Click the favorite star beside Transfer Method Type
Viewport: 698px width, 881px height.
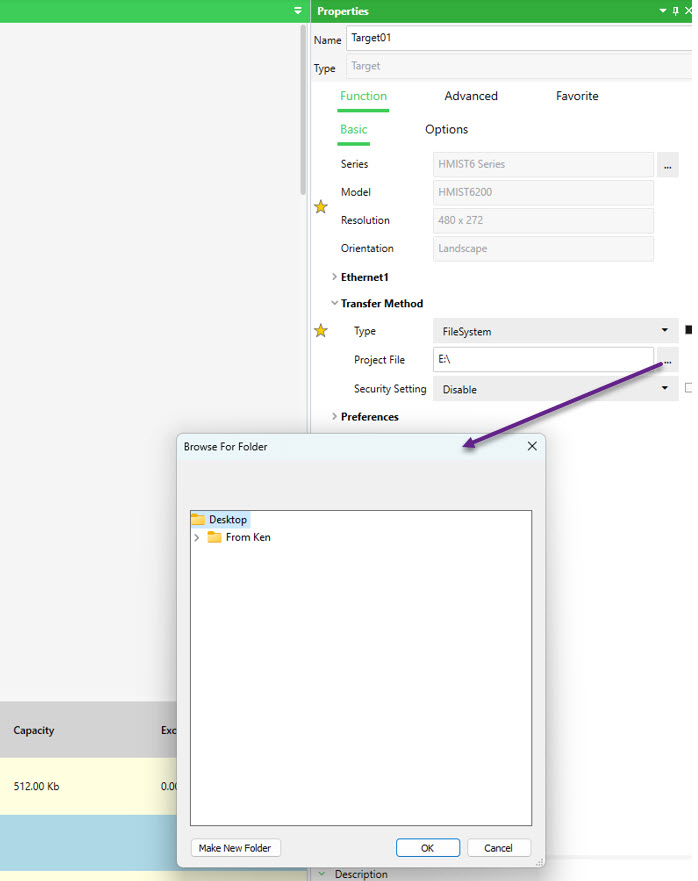[x=321, y=330]
